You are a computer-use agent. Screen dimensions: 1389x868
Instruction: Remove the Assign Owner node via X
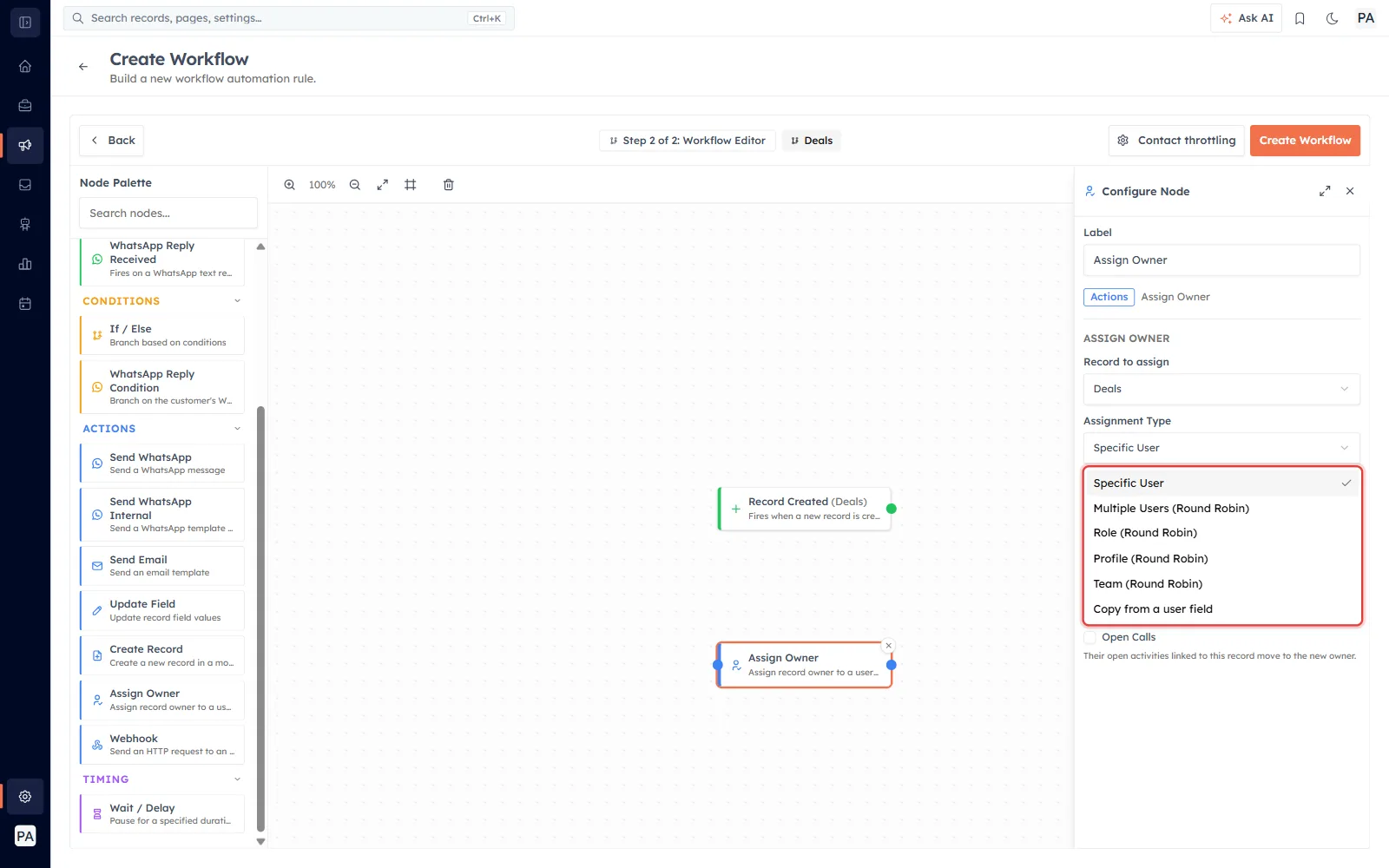[888, 646]
